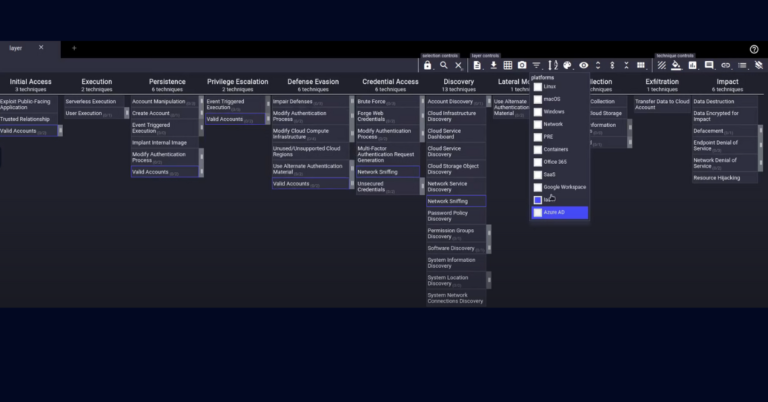Select the Credential Access tactic header
Viewport: 768px width, 402px height.
[390, 82]
